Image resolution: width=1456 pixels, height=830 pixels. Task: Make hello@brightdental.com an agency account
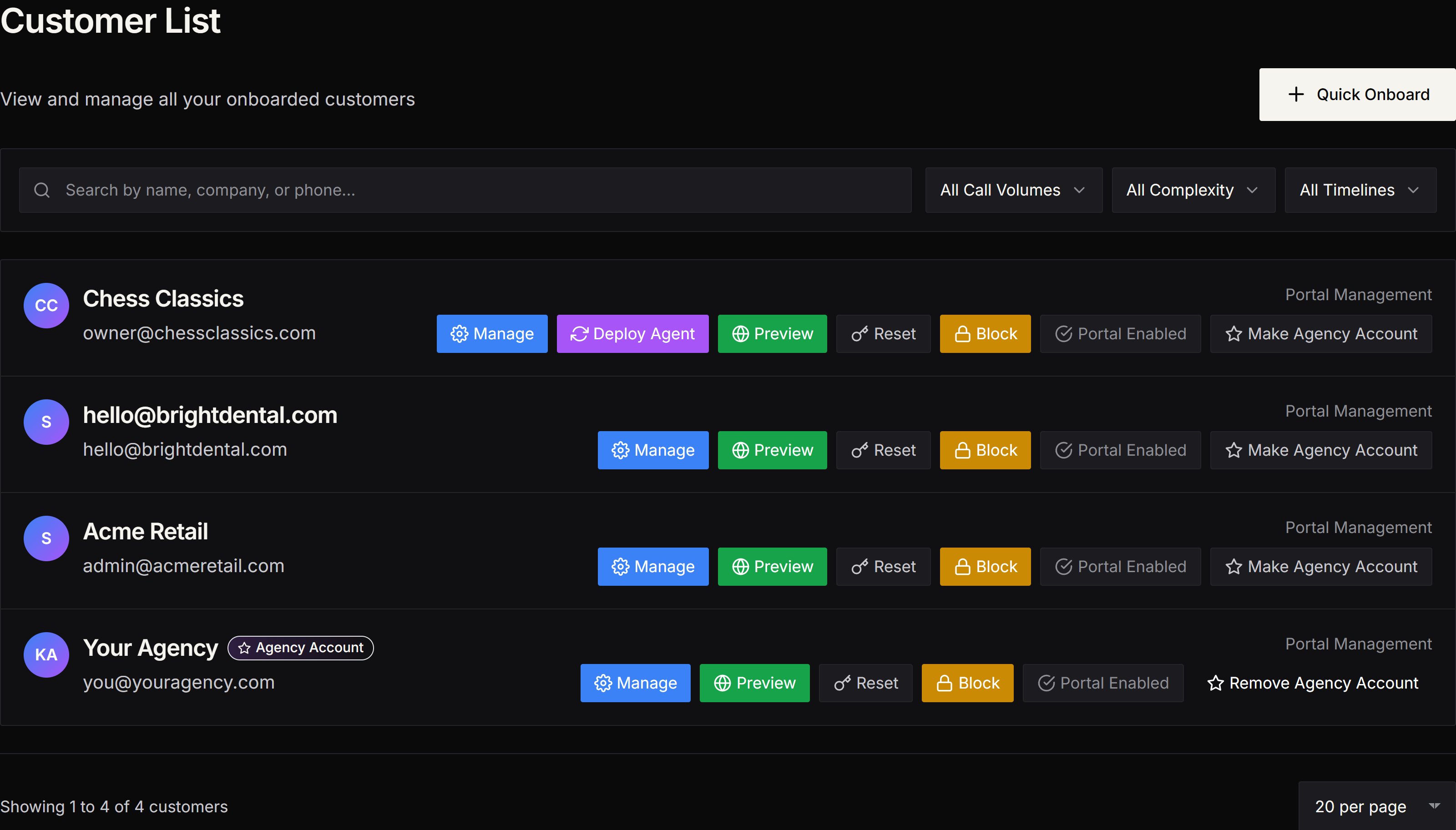[x=1321, y=450]
